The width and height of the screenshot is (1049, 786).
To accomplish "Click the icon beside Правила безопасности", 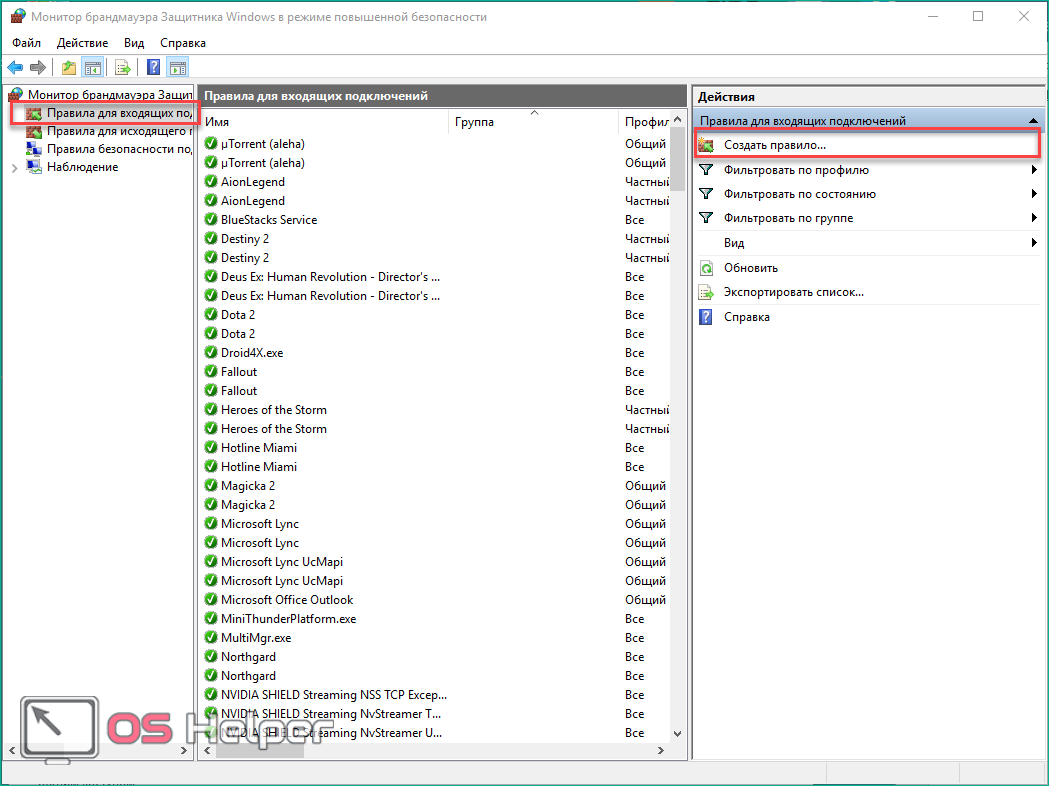I will pyautogui.click(x=33, y=149).
